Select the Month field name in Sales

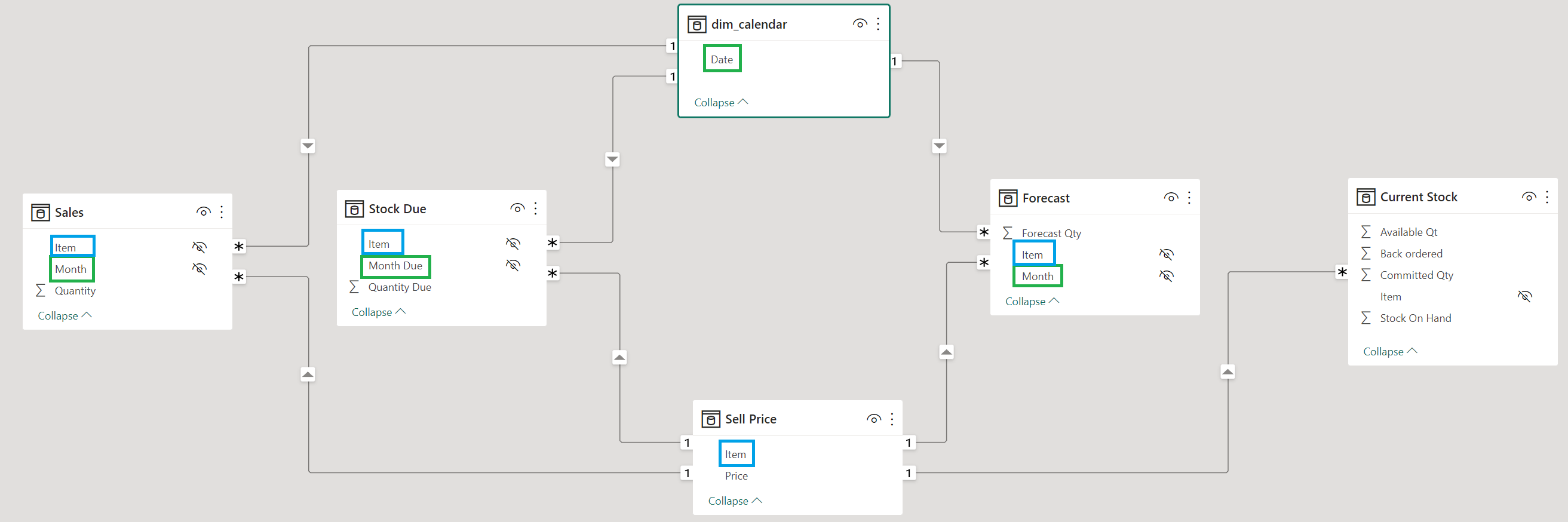coord(70,269)
